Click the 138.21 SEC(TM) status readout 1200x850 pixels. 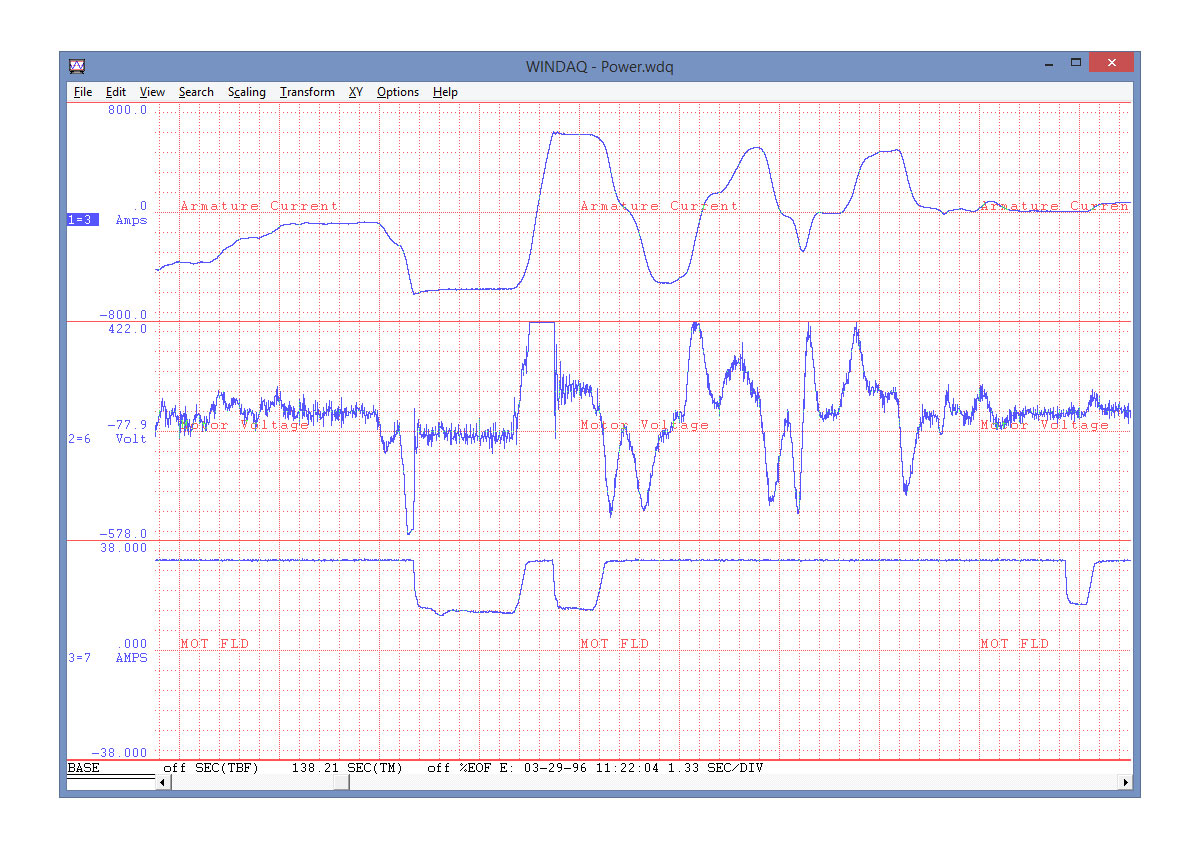(347, 768)
